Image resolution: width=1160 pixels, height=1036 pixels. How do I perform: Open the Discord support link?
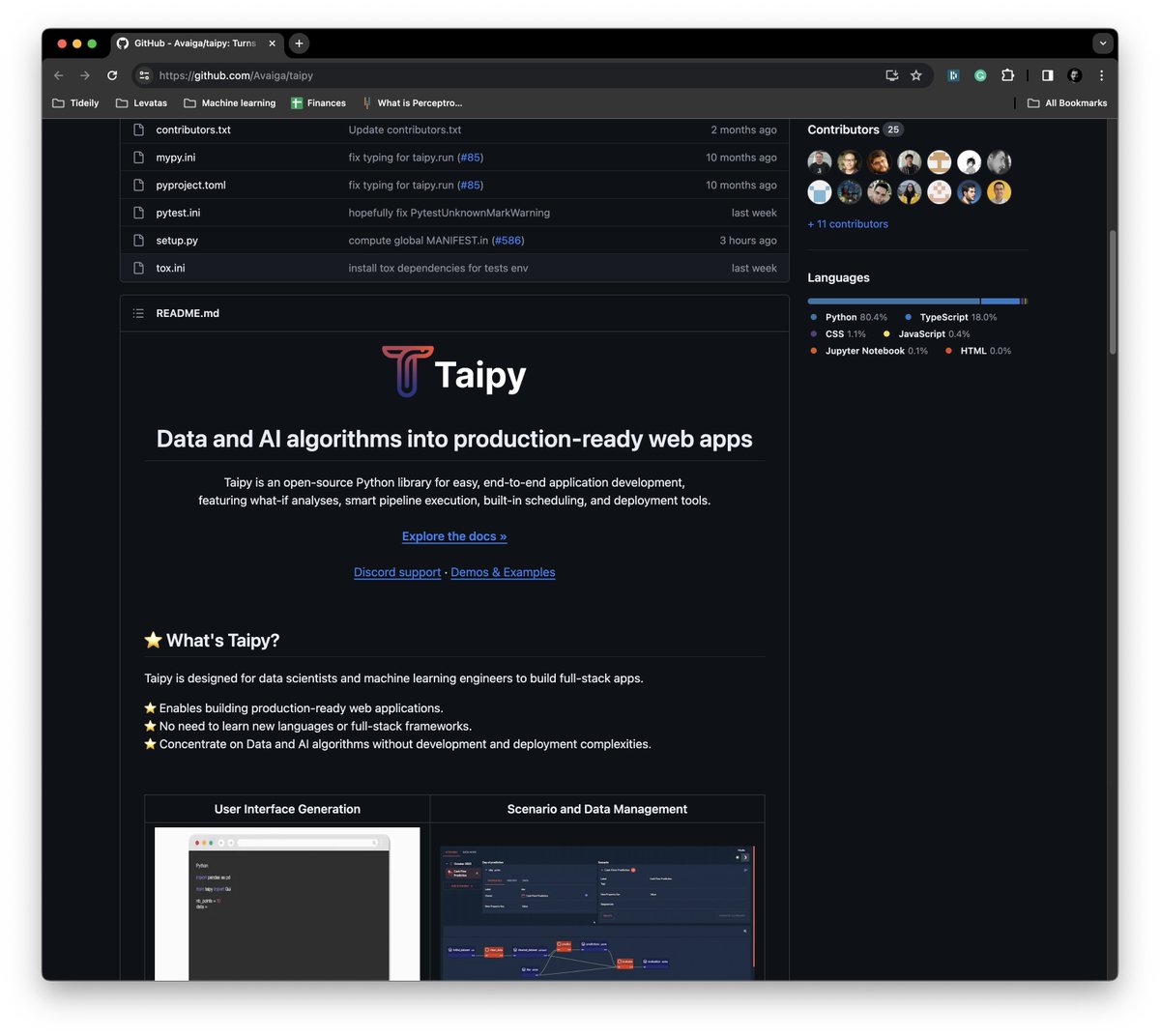(x=397, y=572)
